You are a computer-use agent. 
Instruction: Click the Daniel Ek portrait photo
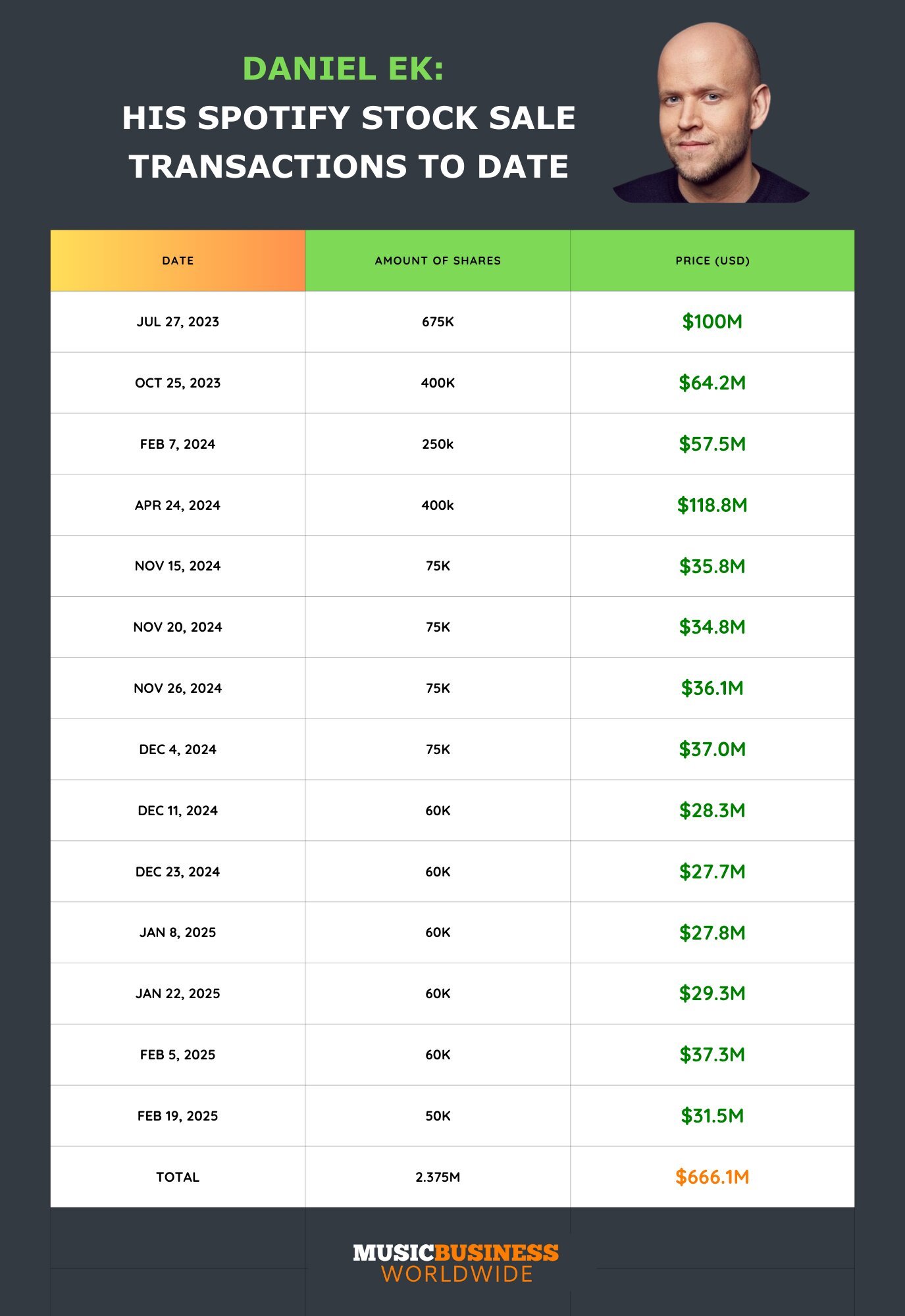click(x=712, y=113)
